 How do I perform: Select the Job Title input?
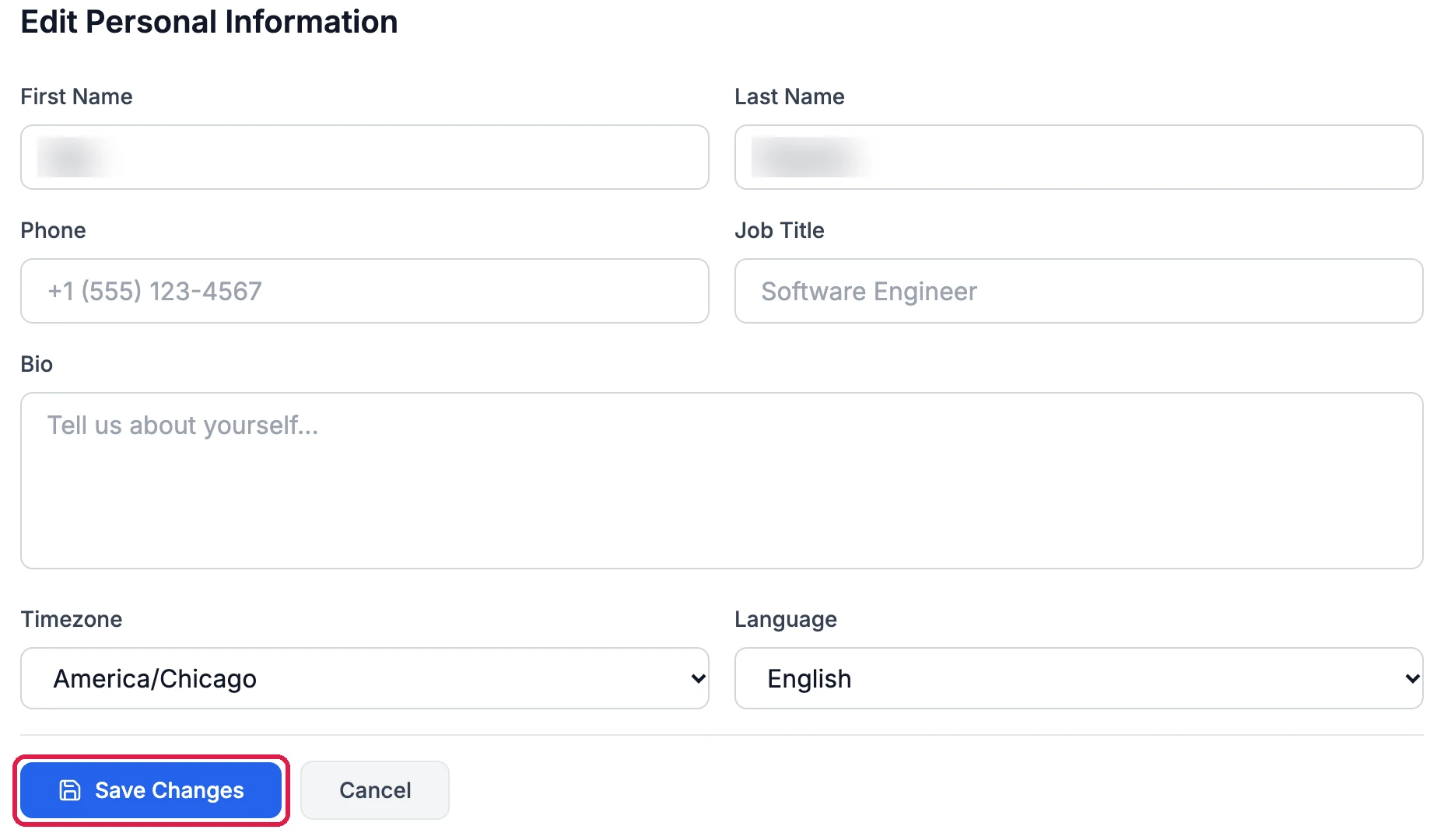pos(1078,291)
